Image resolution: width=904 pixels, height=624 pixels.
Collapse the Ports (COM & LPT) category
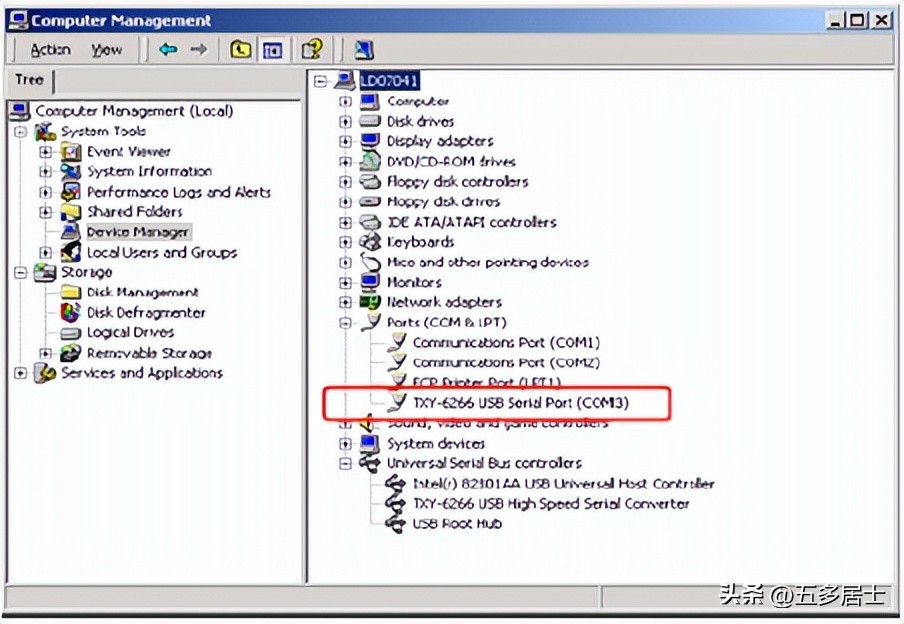345,323
